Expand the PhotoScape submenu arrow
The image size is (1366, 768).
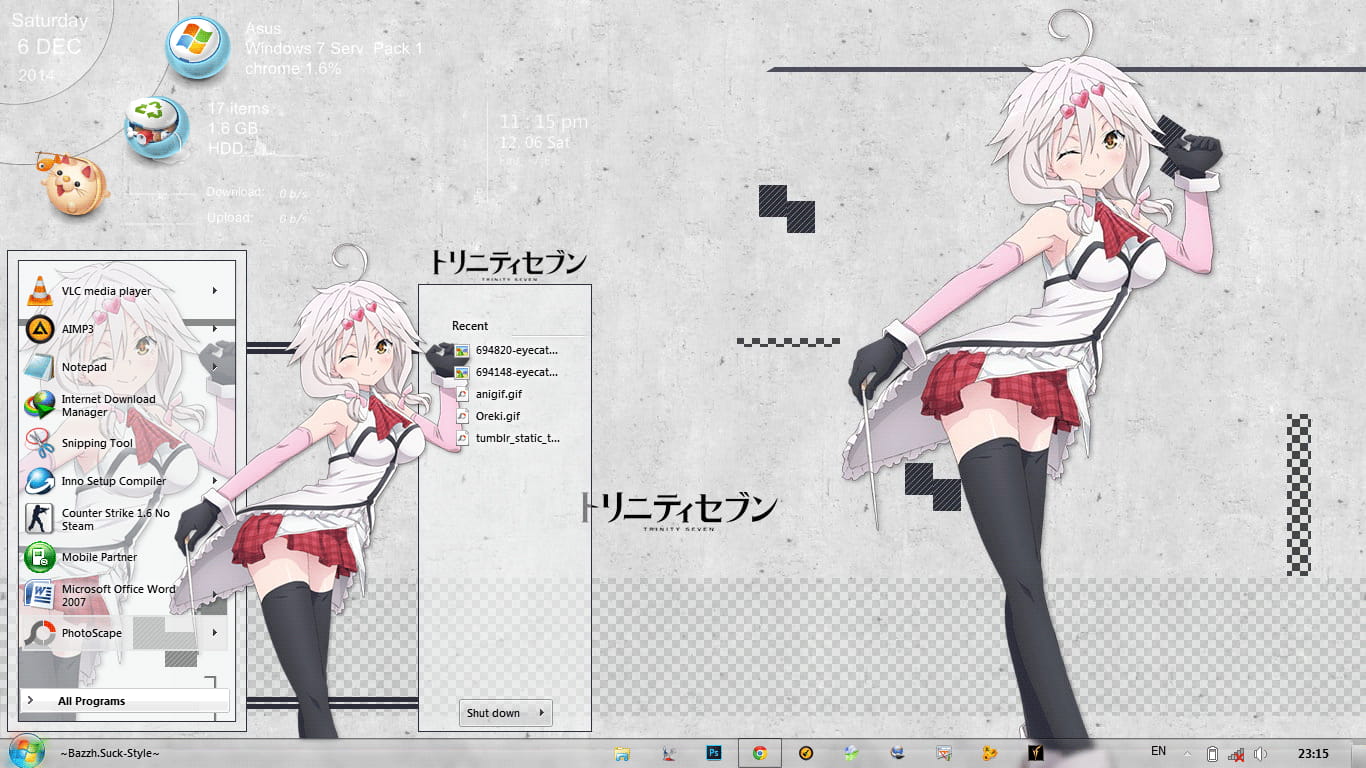[x=215, y=633]
